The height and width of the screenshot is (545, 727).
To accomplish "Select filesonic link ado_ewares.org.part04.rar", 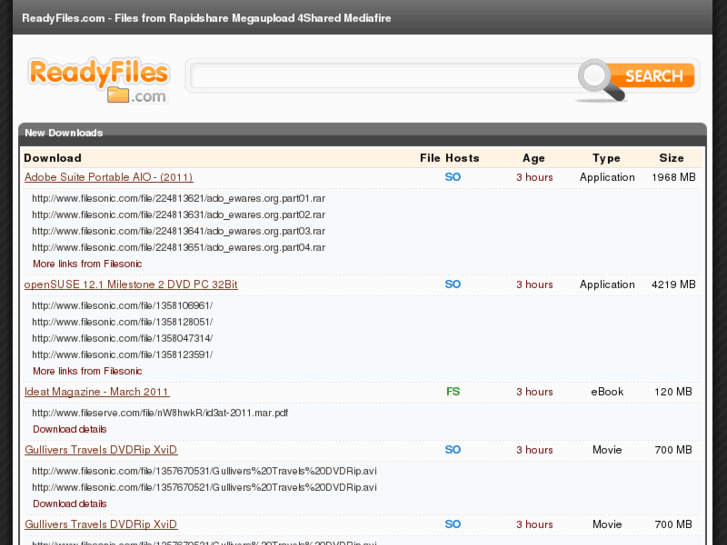I will [179, 247].
